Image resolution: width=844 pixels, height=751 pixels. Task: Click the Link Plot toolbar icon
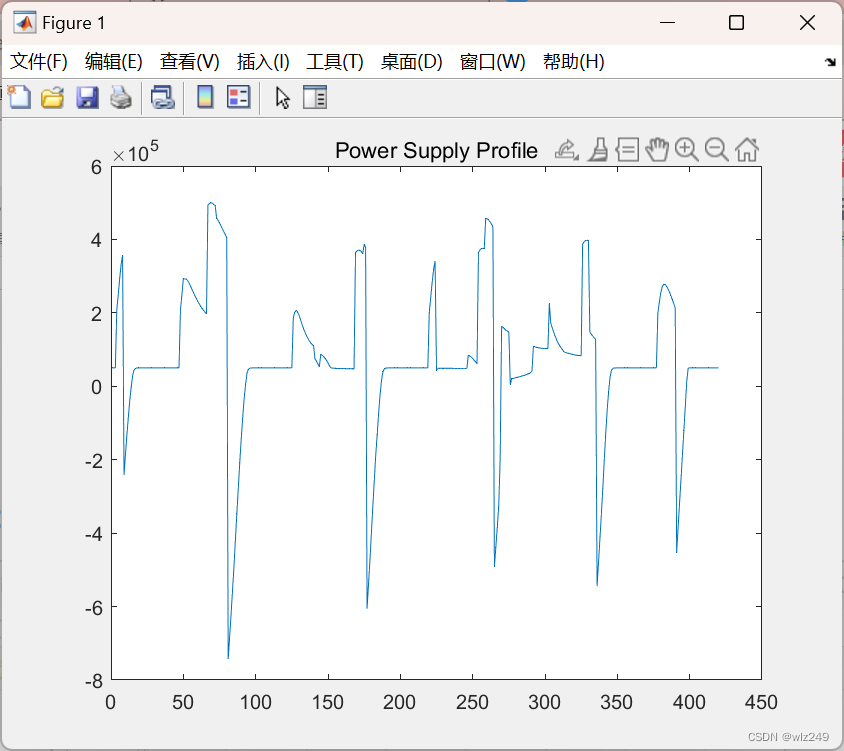(163, 98)
